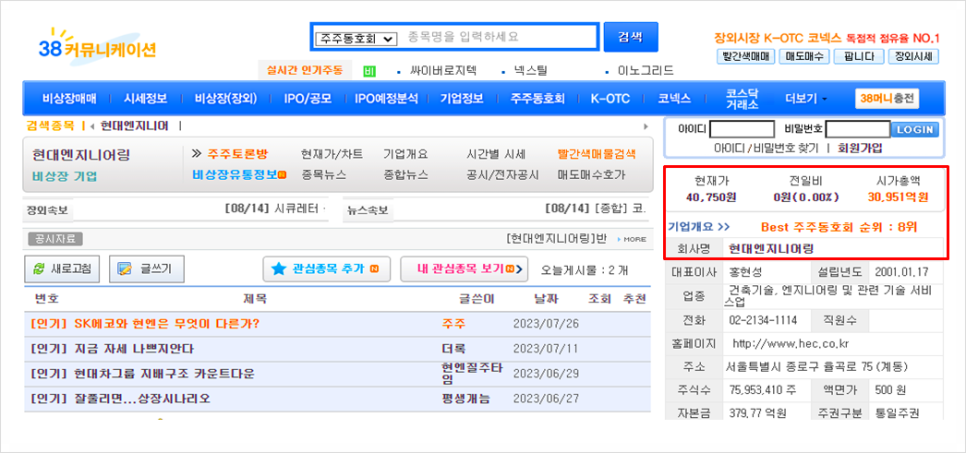Click the 관심종목 추가 star button
Image resolution: width=966 pixels, height=453 pixels.
(326, 269)
